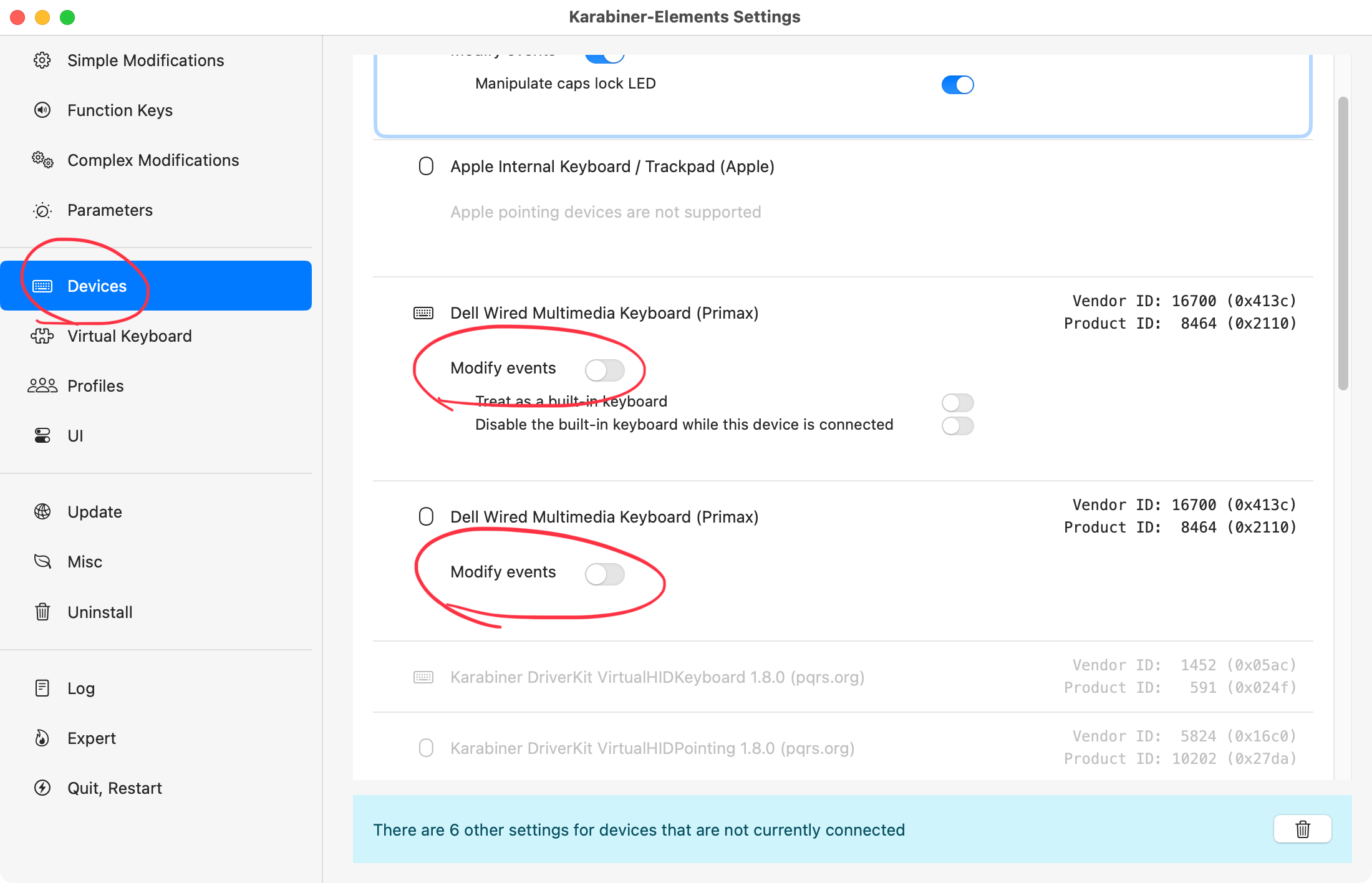This screenshot has height=883, width=1372.
Task: Toggle Manipulate caps lock LED switch
Action: point(957,84)
